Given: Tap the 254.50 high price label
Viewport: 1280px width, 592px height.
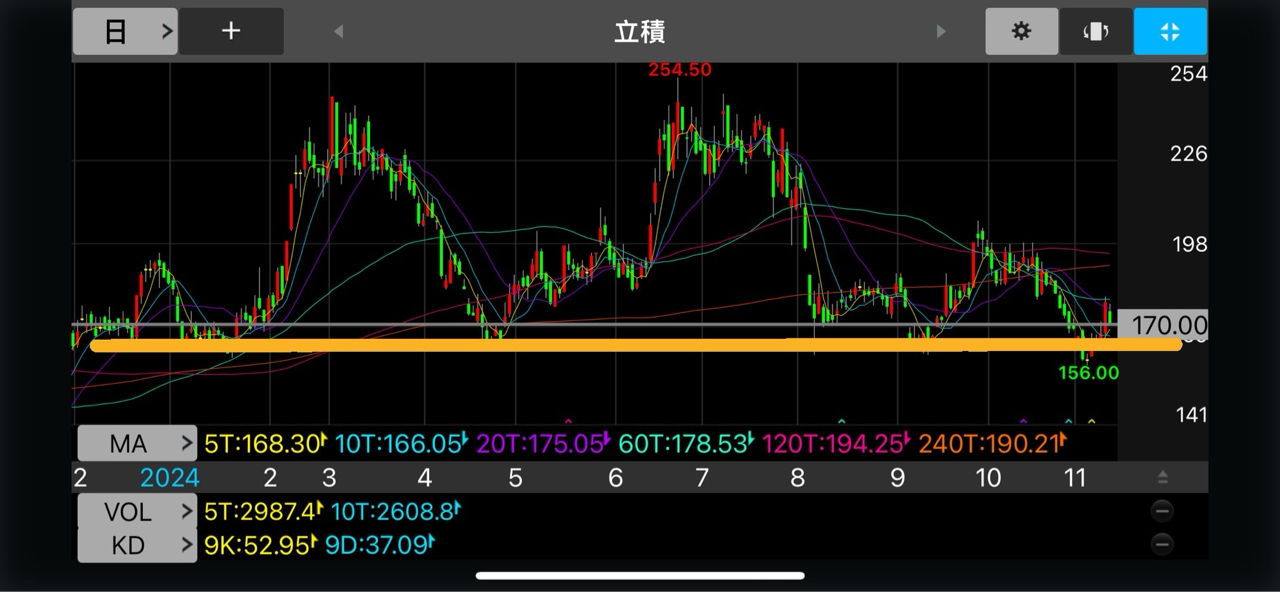Looking at the screenshot, I should click(680, 70).
